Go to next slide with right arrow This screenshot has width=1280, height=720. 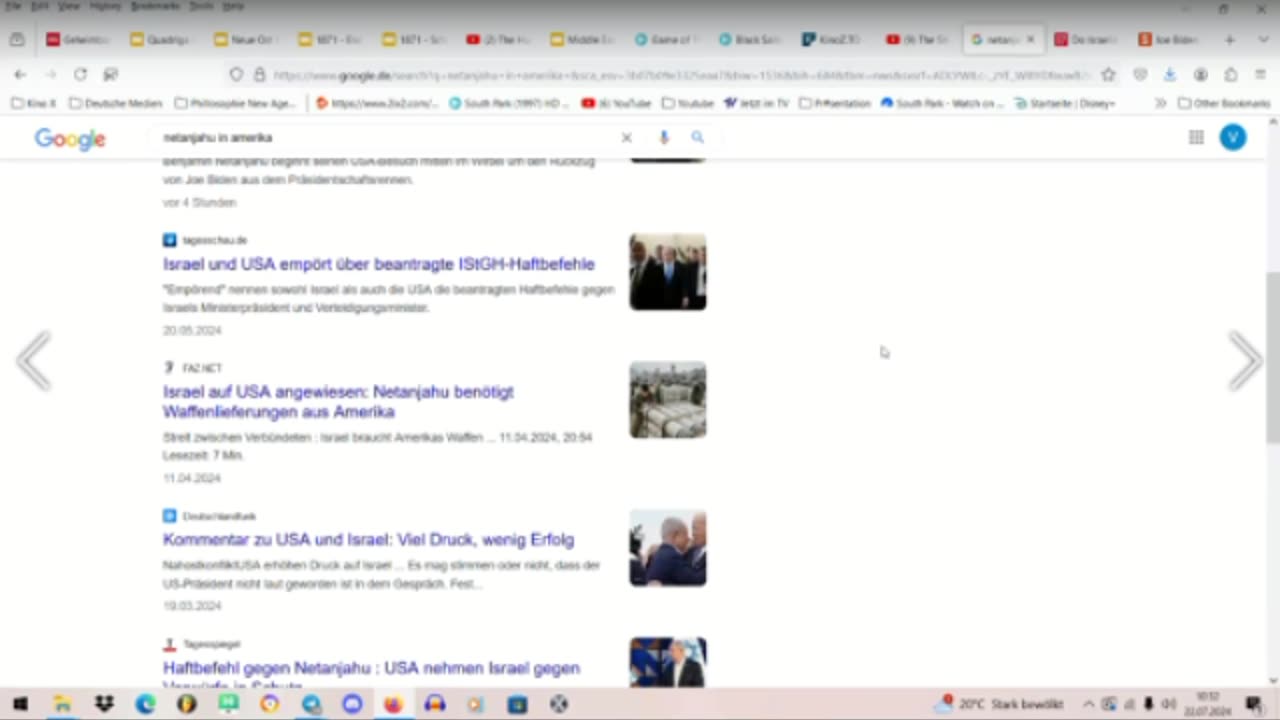pyautogui.click(x=1245, y=360)
